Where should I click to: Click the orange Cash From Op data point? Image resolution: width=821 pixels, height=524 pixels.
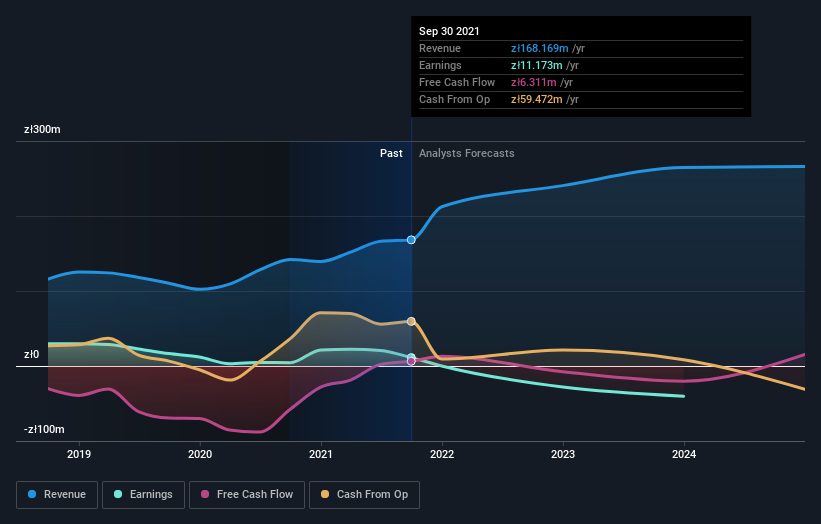pos(411,321)
